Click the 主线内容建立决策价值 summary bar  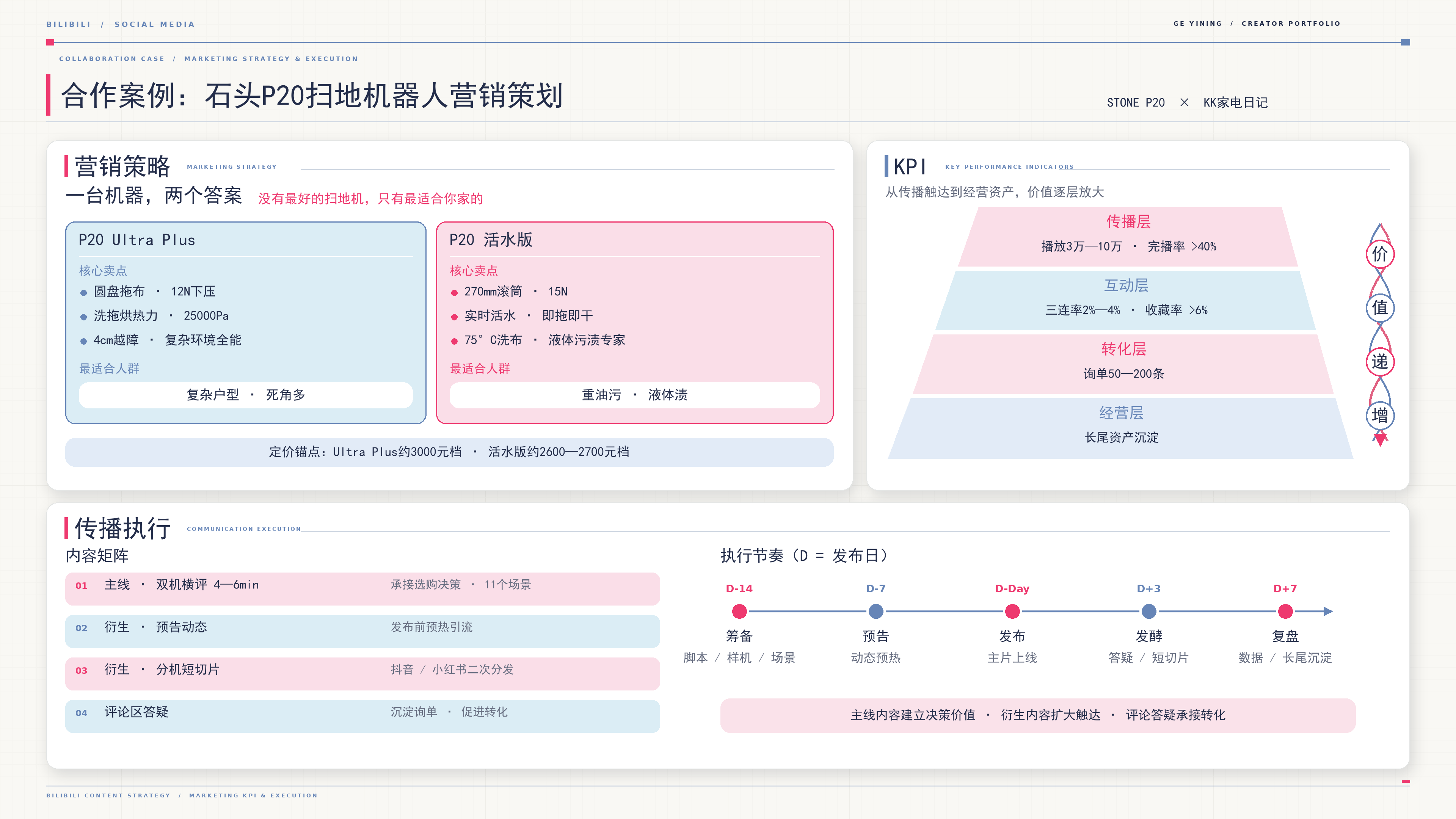(x=1038, y=715)
